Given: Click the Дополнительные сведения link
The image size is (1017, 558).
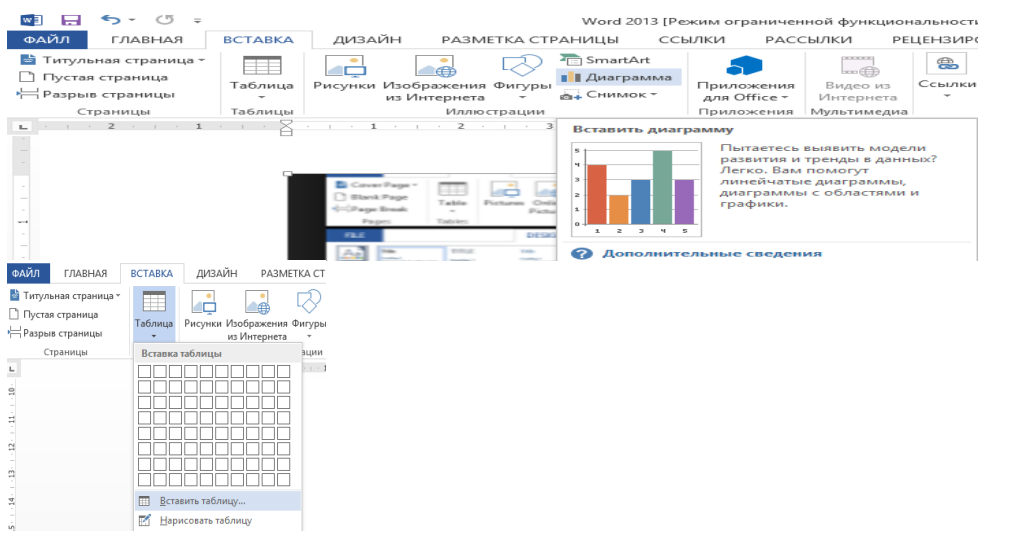Looking at the screenshot, I should click(x=711, y=254).
